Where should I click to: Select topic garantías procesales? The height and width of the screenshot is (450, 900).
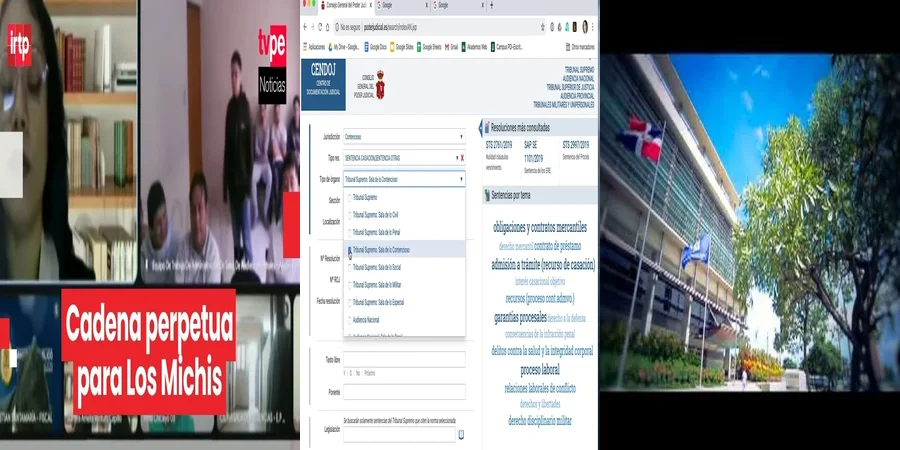pyautogui.click(x=520, y=317)
